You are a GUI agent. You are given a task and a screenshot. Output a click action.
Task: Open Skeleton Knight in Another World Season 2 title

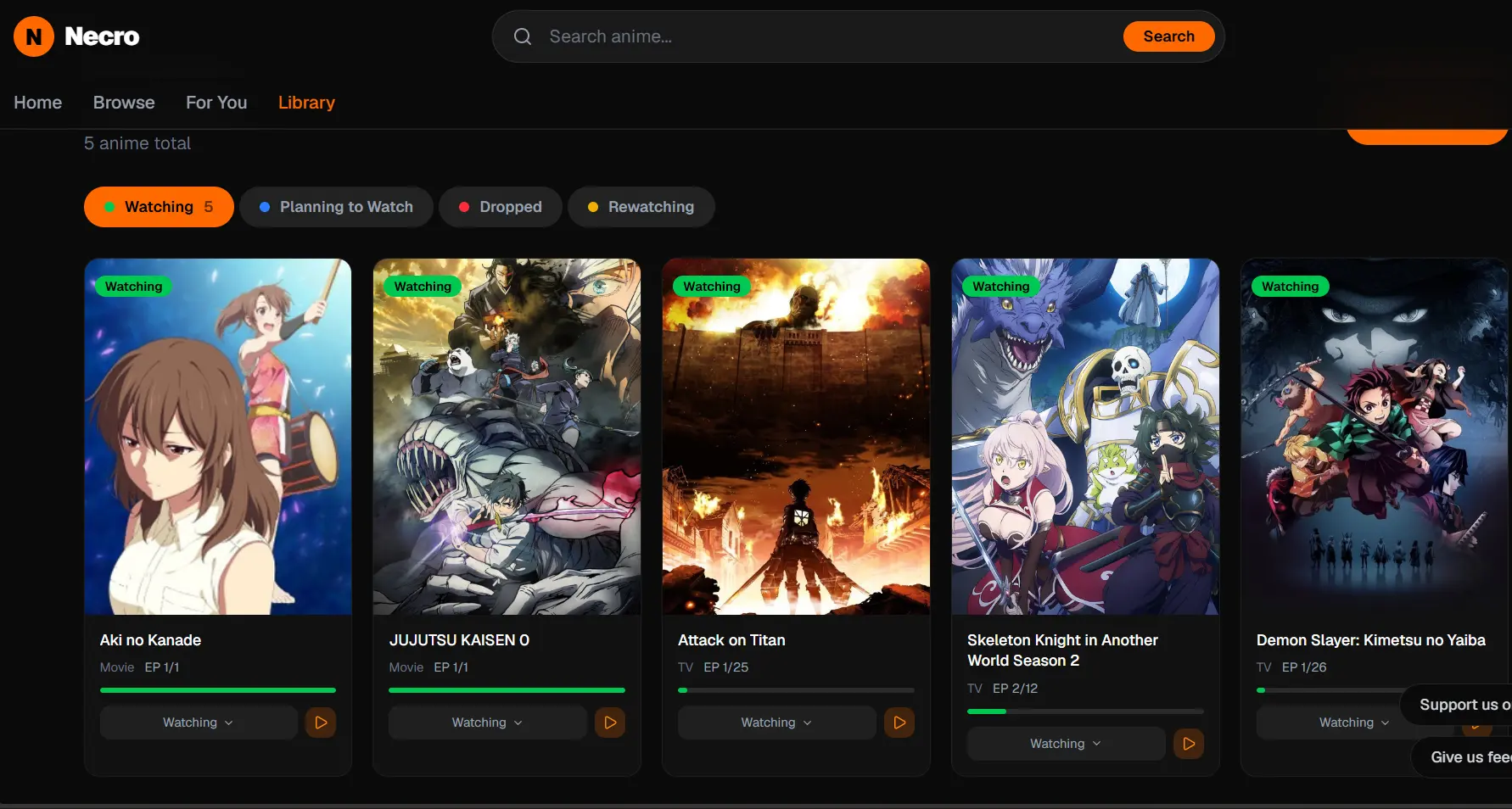[x=1062, y=650]
